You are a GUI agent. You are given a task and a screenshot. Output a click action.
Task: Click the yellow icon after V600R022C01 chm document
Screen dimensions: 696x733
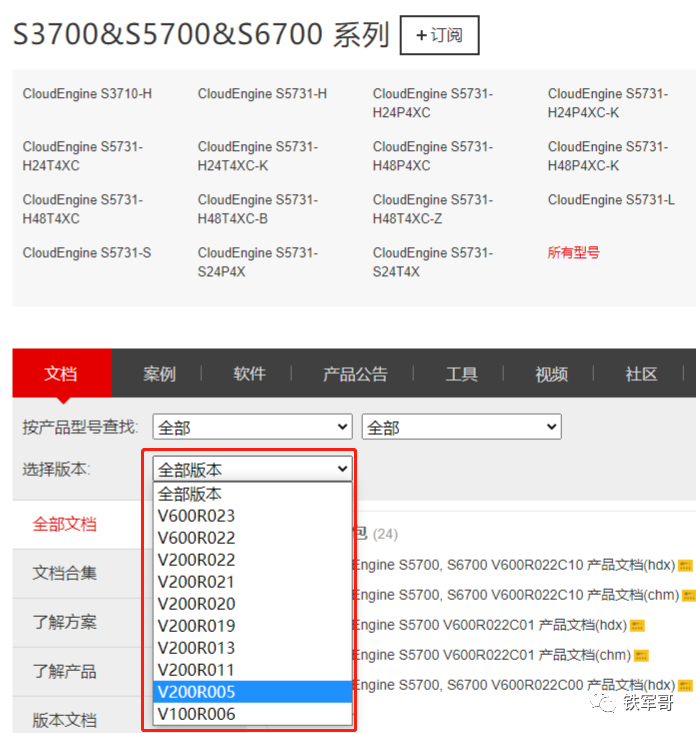coord(657,656)
